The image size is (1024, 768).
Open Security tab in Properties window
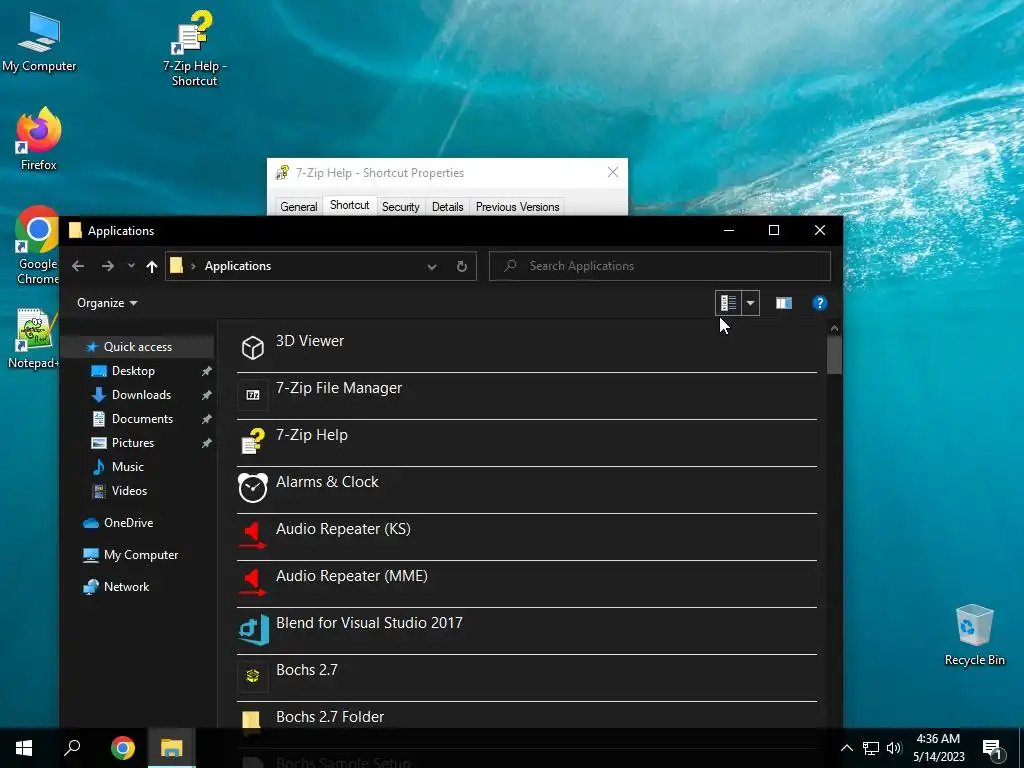[x=400, y=207]
